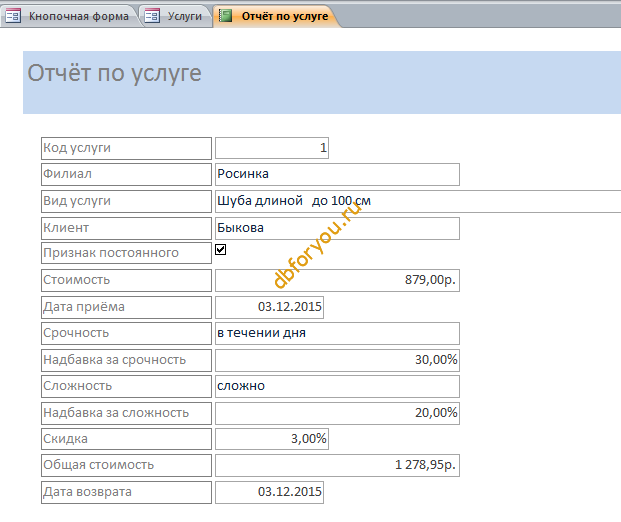Click the Стоимость label
Viewport: 621px width, 522px height.
126,280
